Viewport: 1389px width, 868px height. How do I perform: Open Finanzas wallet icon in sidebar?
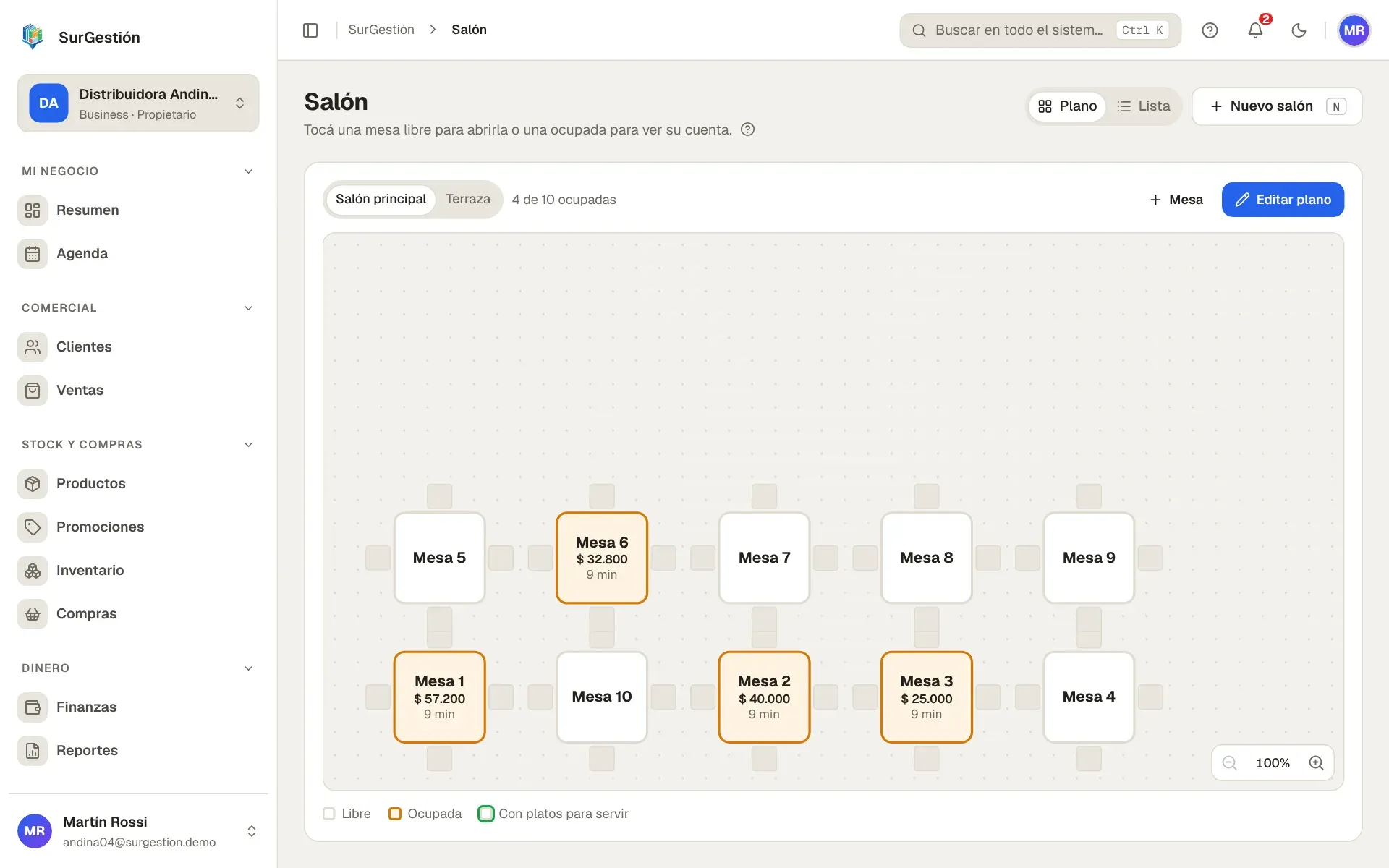tap(33, 707)
